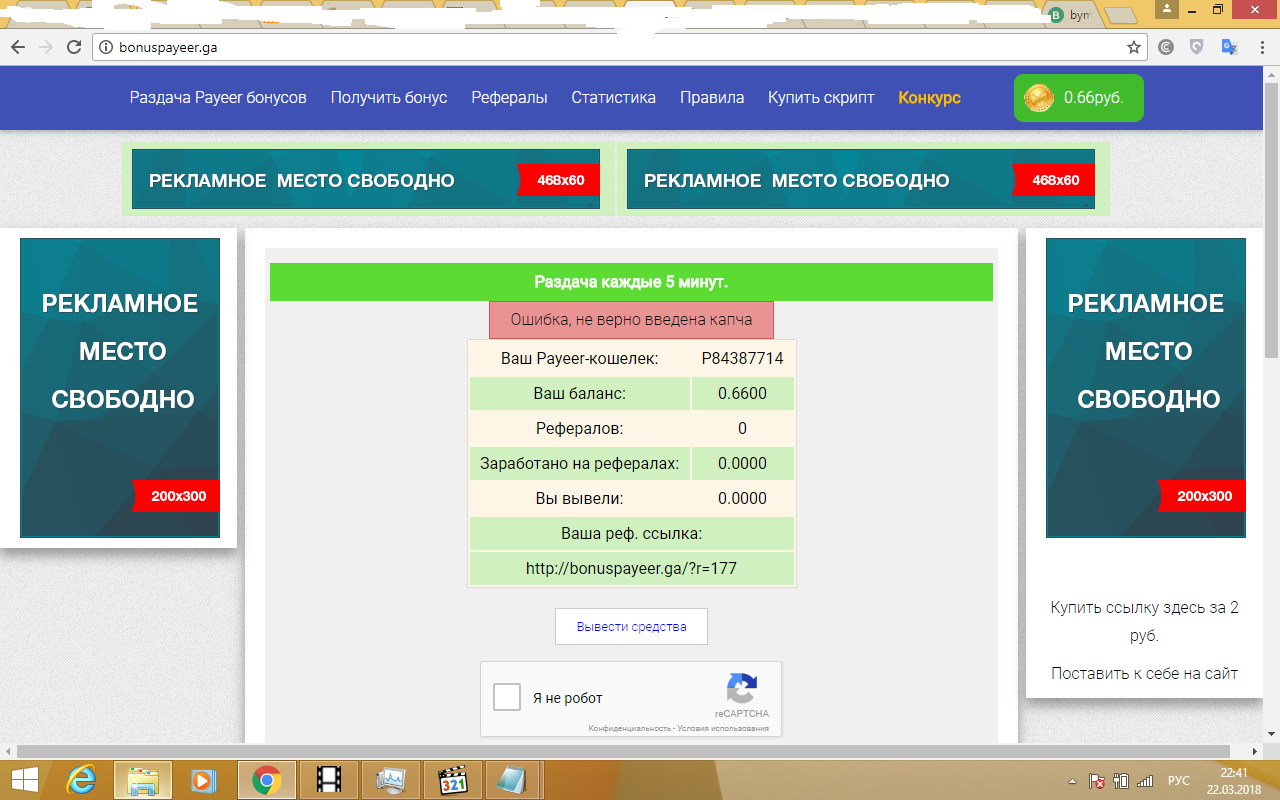This screenshot has height=800, width=1280.
Task: Click the left 468x60 advertising banner
Action: pos(366,180)
